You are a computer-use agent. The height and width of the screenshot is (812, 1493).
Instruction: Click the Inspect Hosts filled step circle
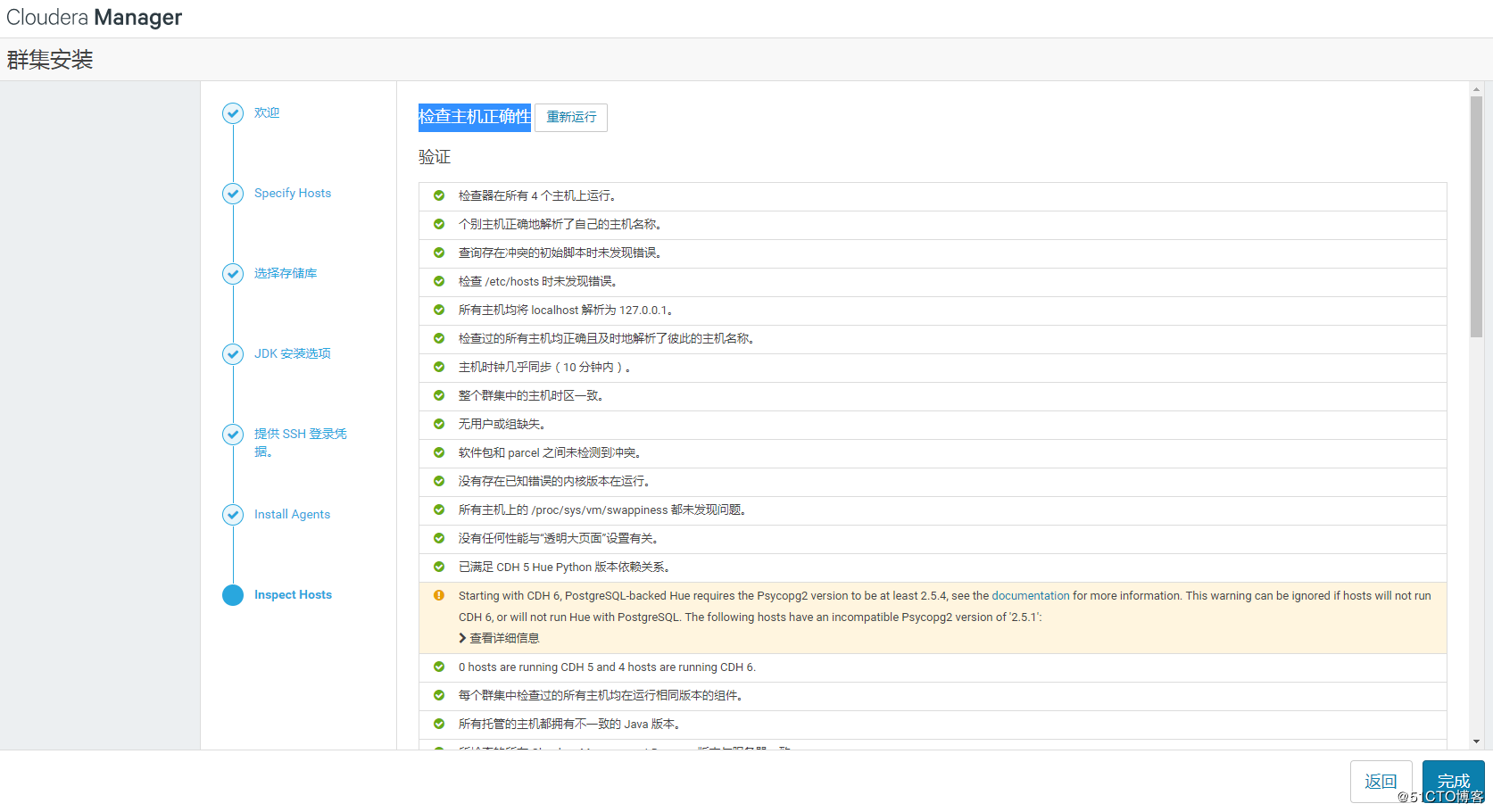(x=233, y=595)
